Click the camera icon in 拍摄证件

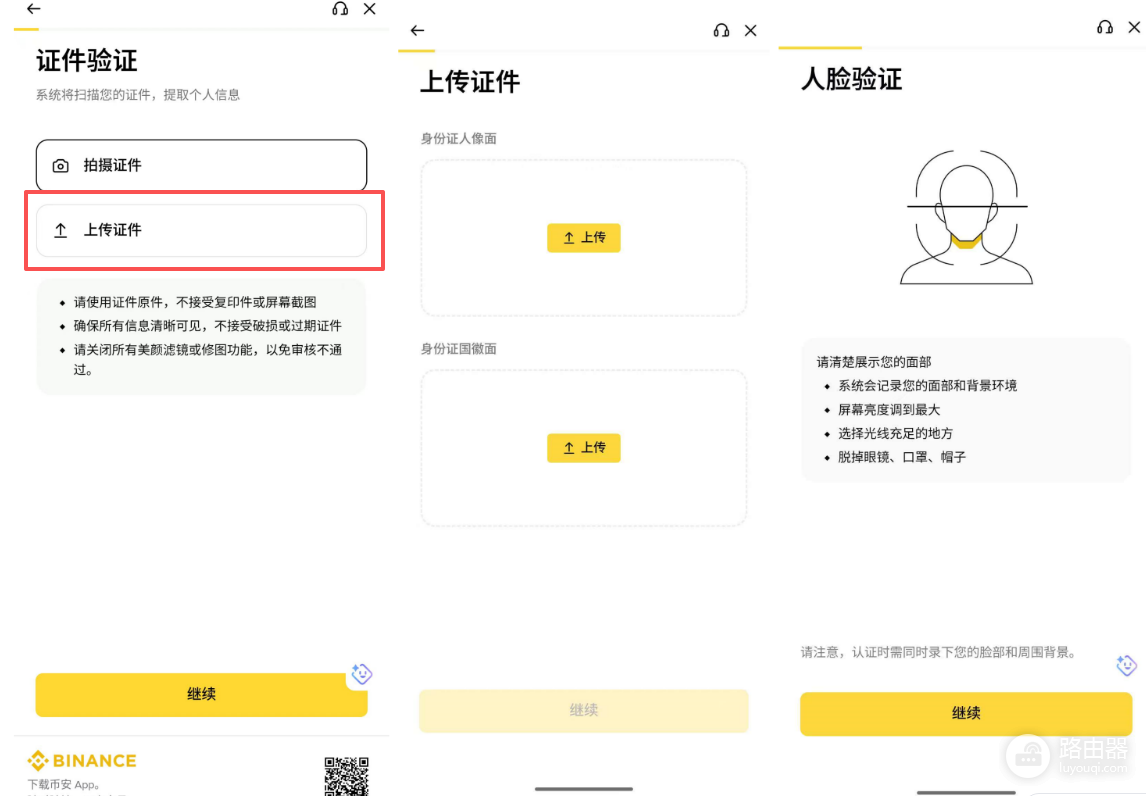[61, 166]
